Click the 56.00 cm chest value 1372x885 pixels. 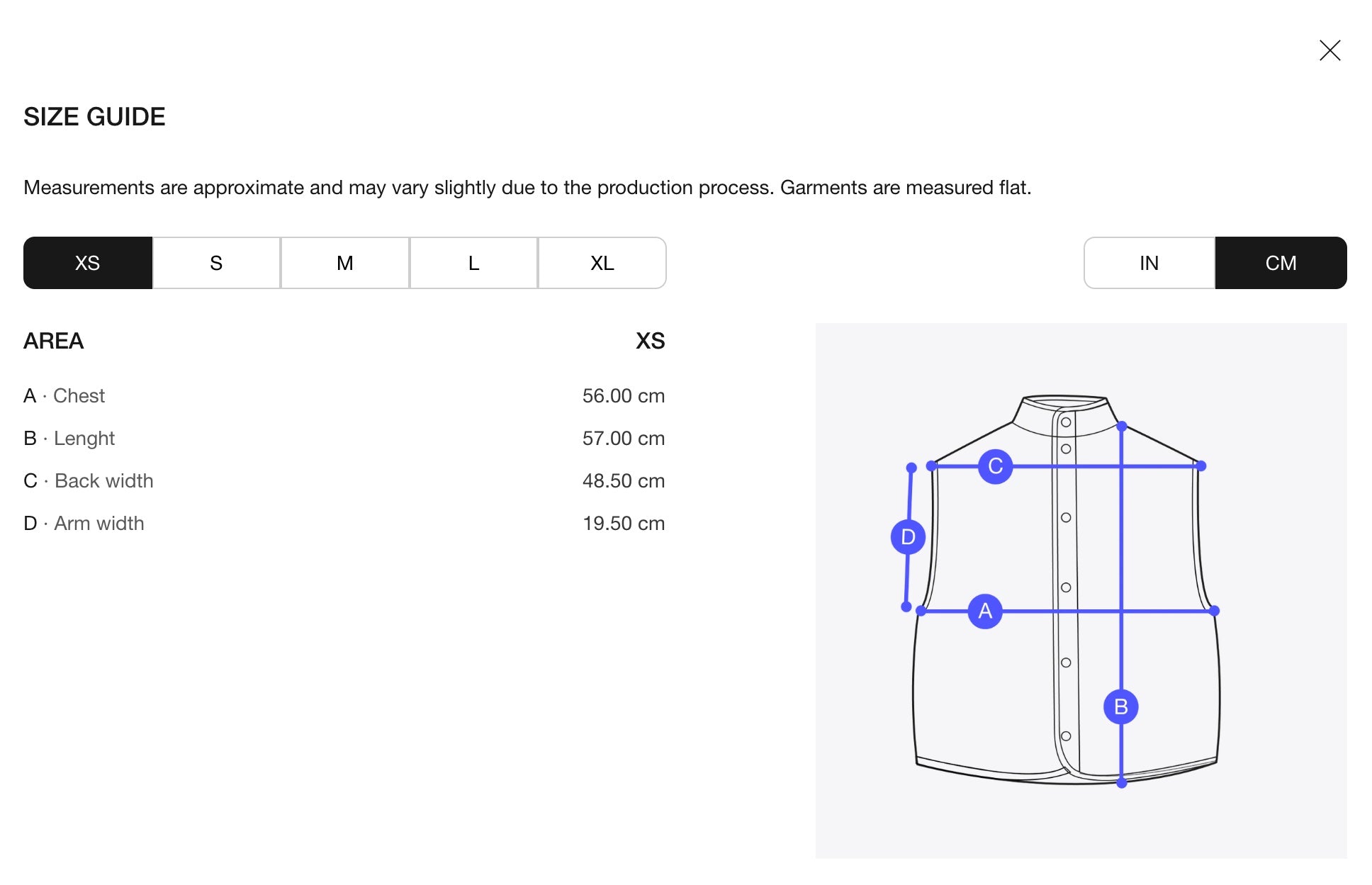coord(624,395)
